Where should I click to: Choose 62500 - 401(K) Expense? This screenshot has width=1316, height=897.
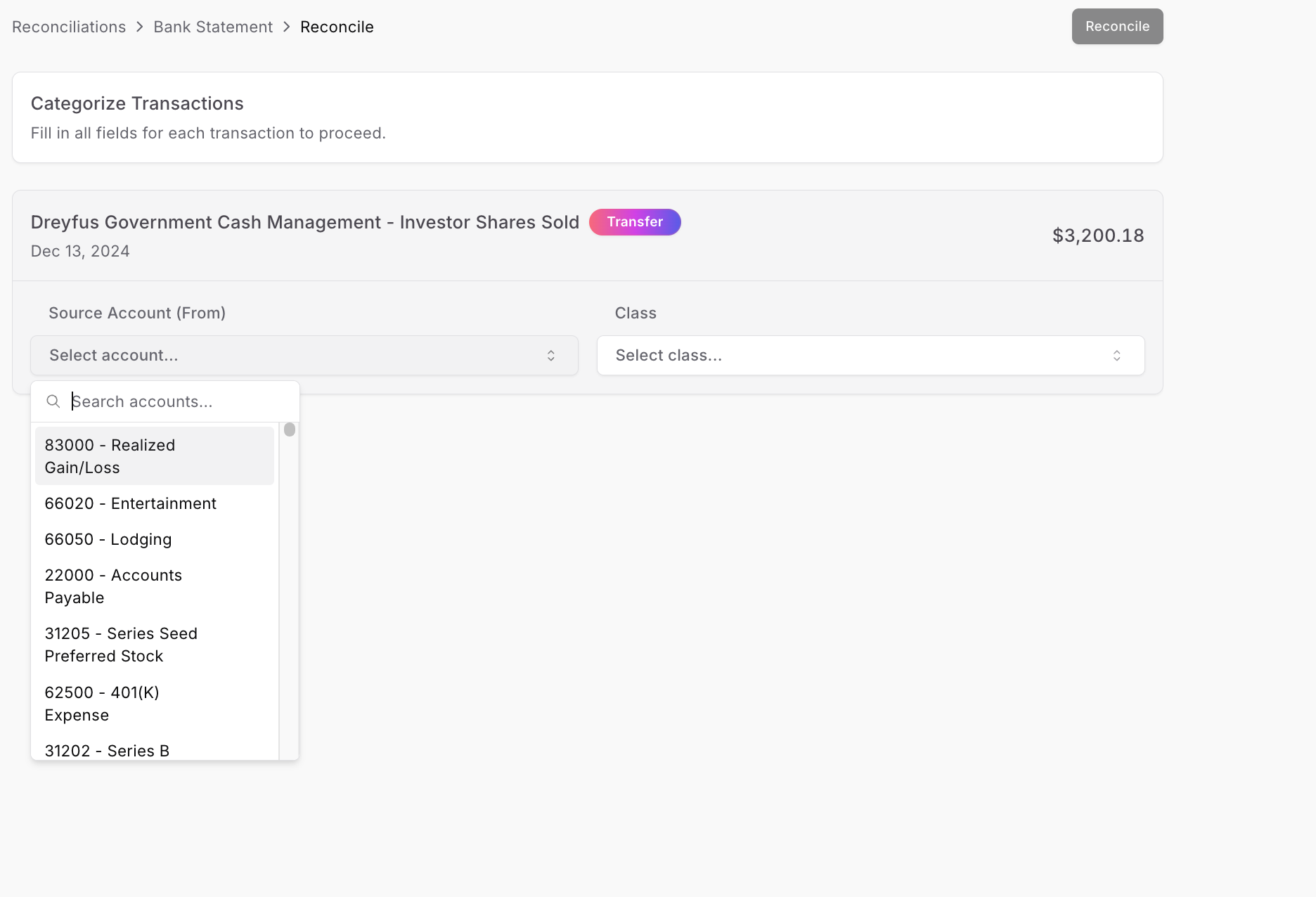tap(155, 704)
